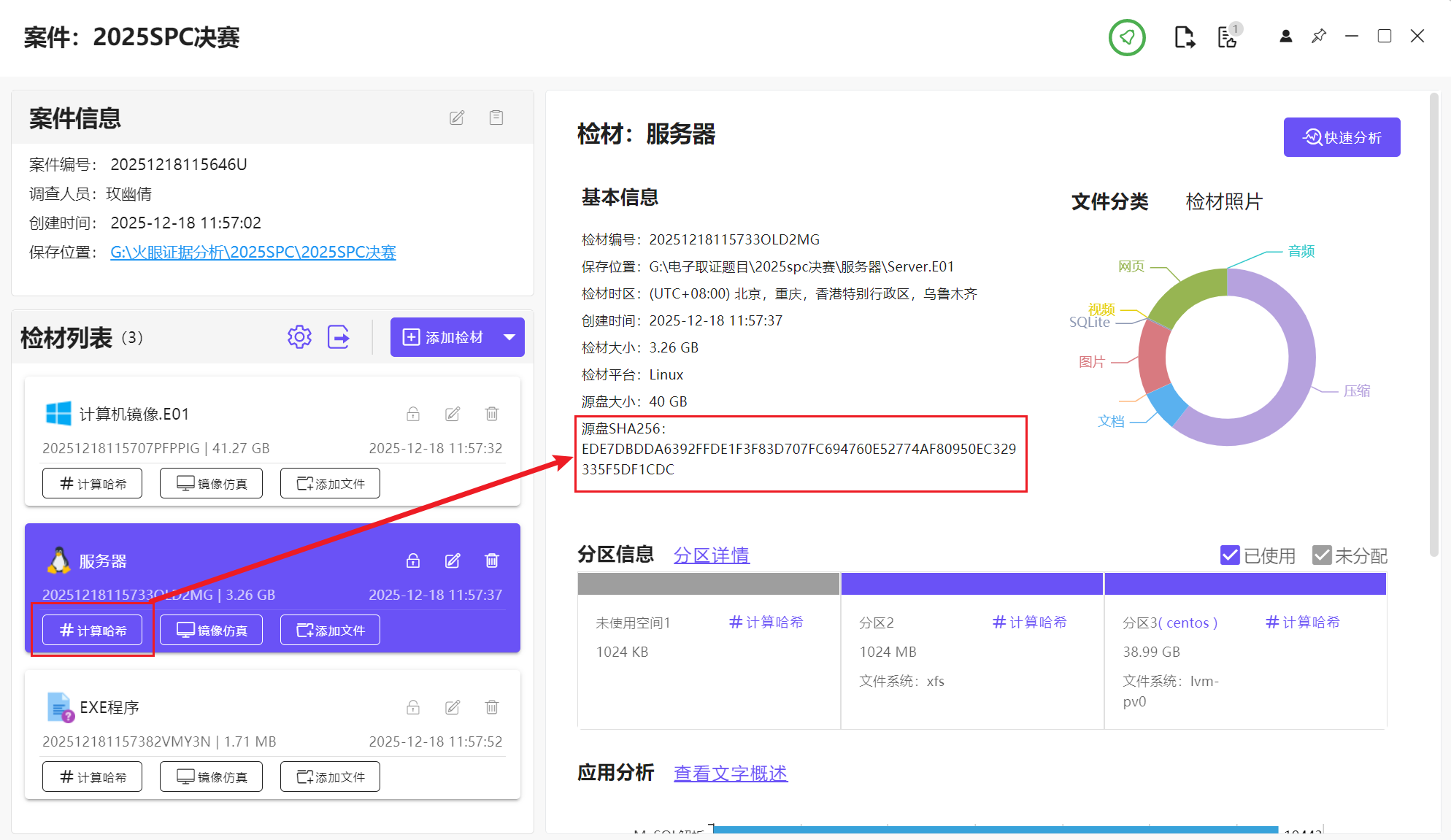
Task: Click 计算哈希 for 分区3 centos
Action: 1303,622
